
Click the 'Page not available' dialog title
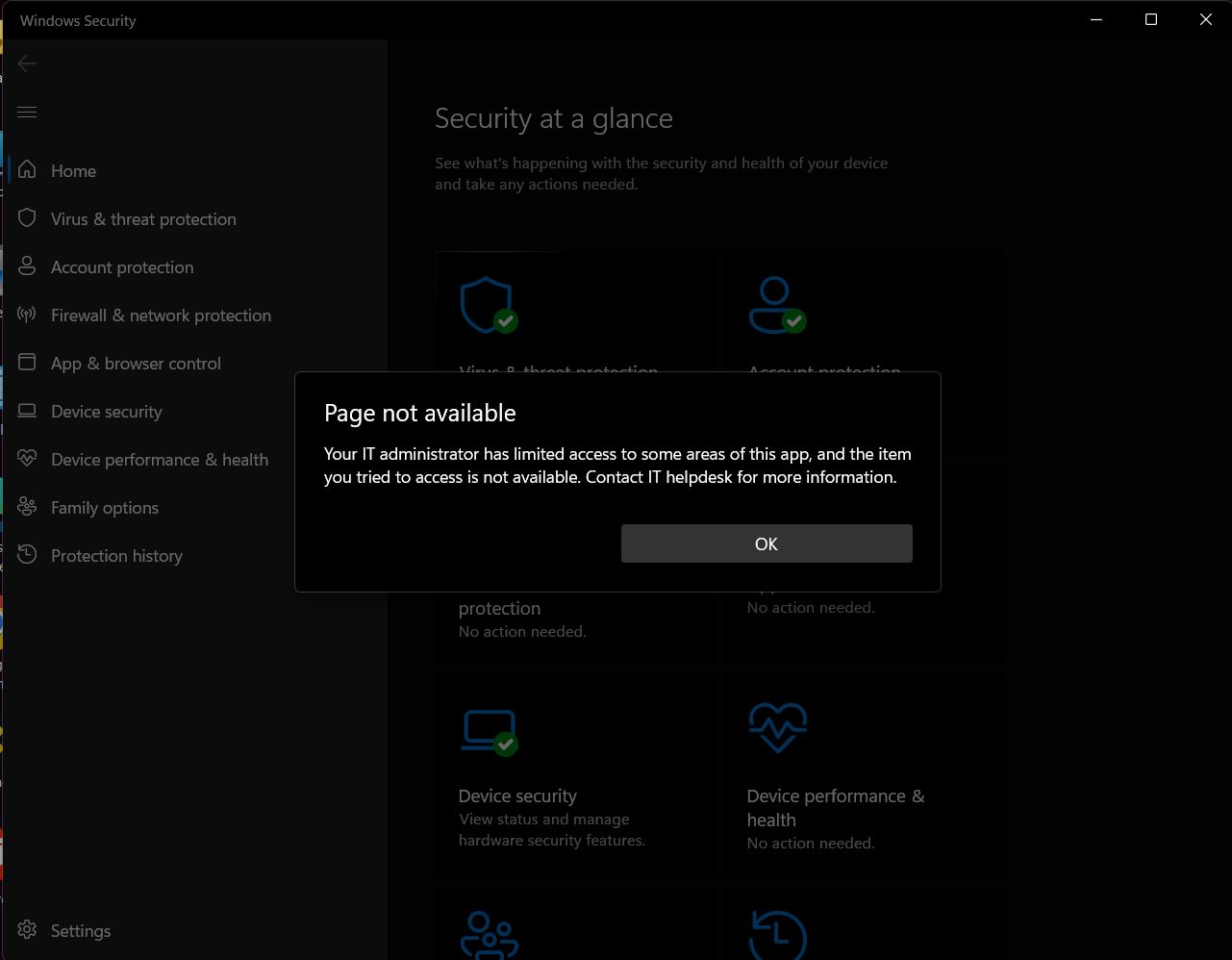(420, 414)
